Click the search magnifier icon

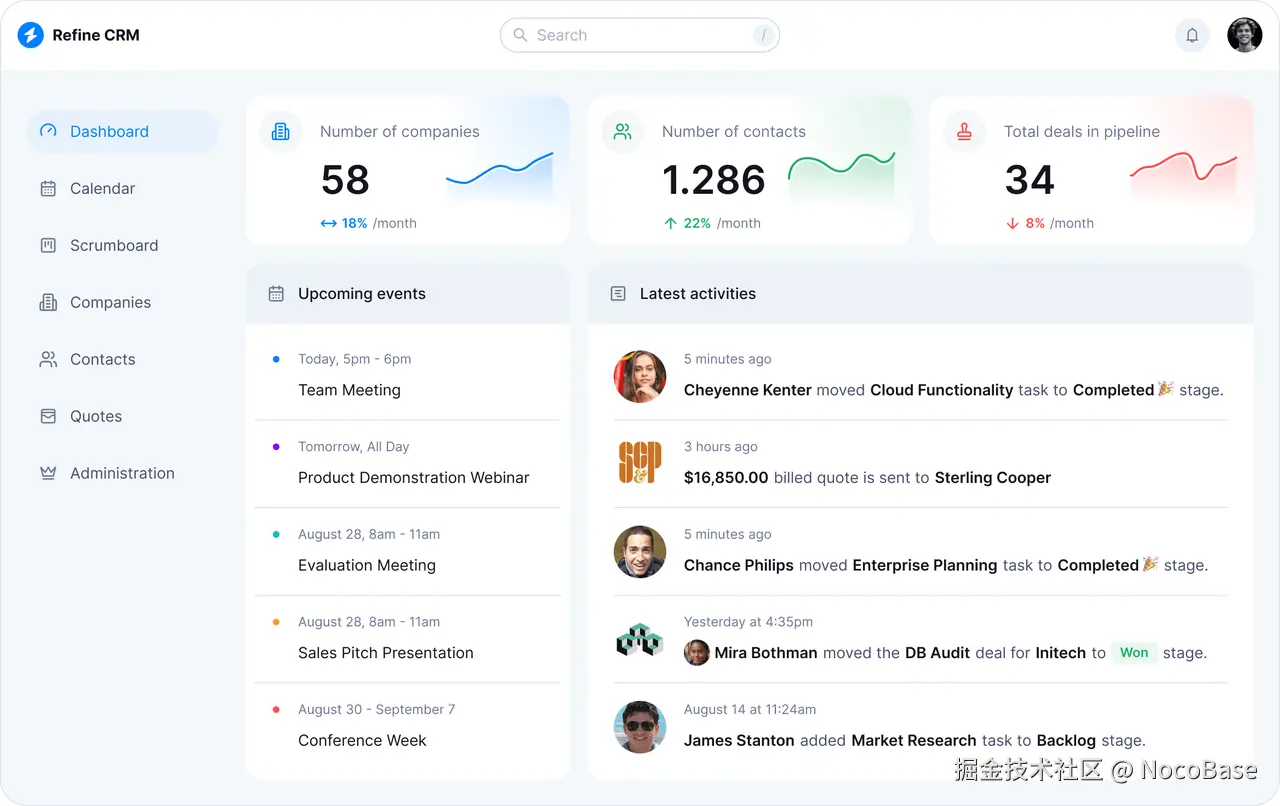pos(520,35)
